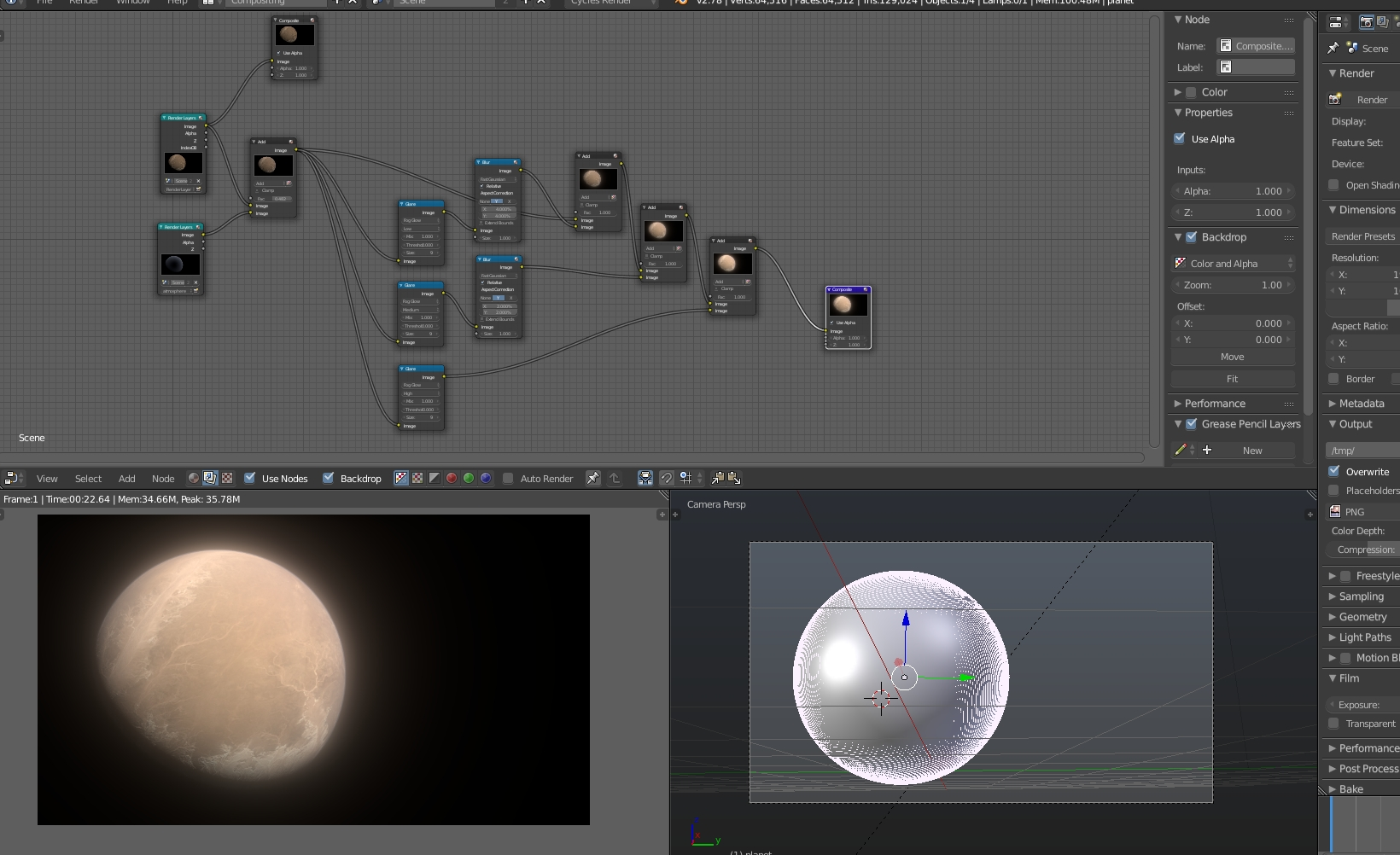
Task: Toggle Backdrop checkbox in the node editor header
Action: pos(328,478)
